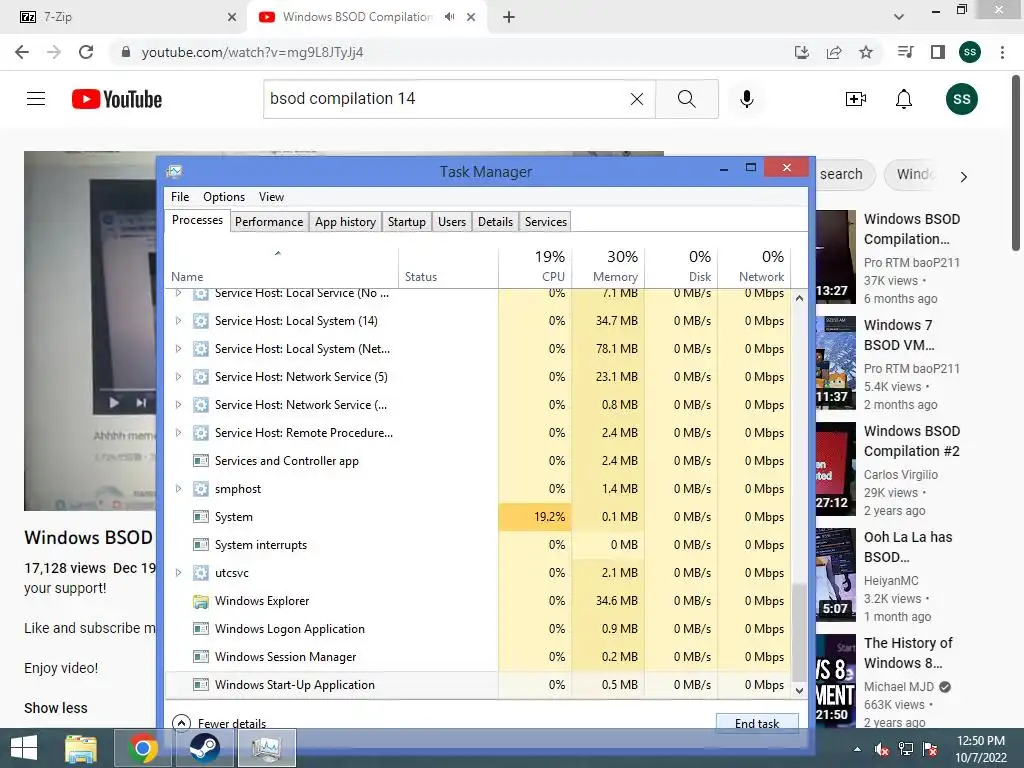The width and height of the screenshot is (1024, 768).
Task: Click the volume tray icon
Action: (882, 749)
